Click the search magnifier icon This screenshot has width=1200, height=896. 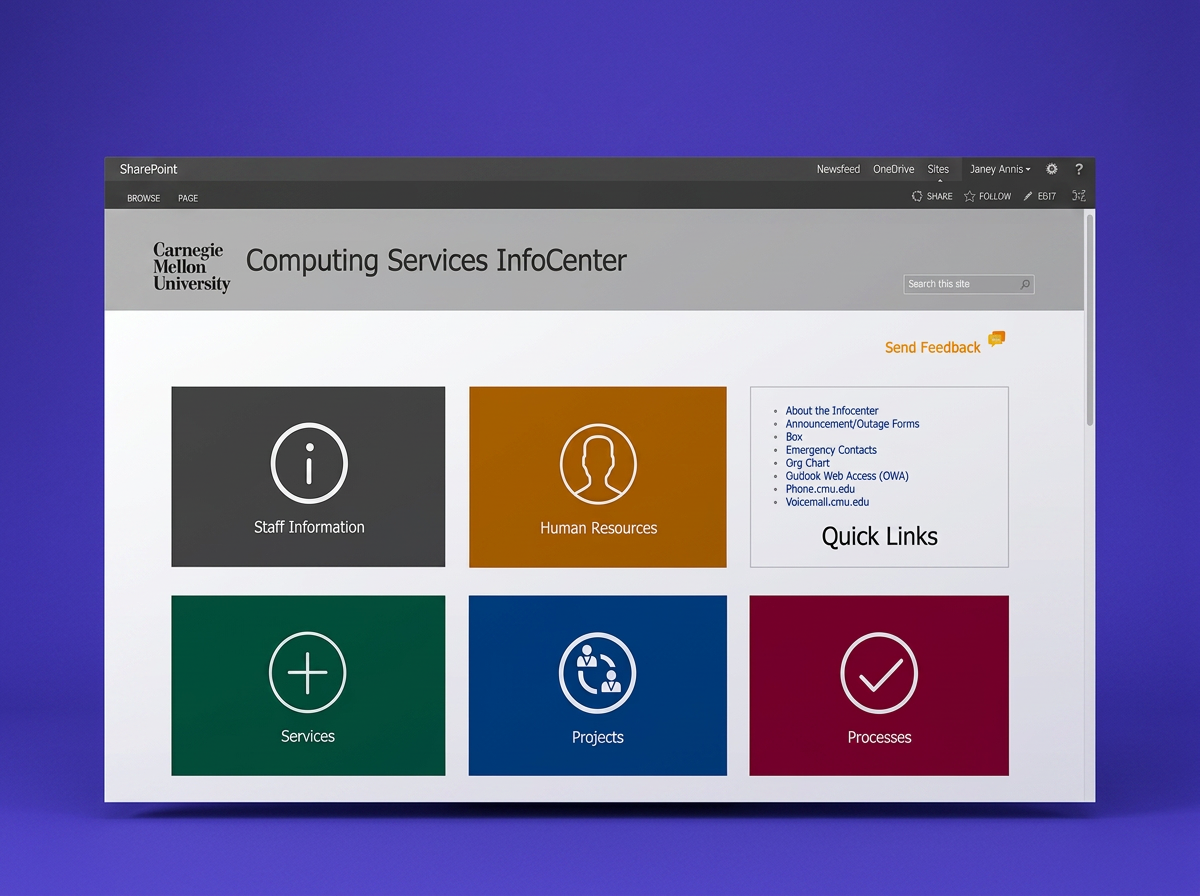pos(1024,284)
